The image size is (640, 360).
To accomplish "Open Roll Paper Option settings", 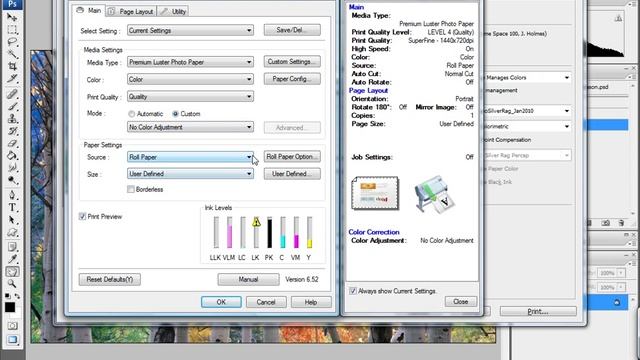I will (292, 157).
